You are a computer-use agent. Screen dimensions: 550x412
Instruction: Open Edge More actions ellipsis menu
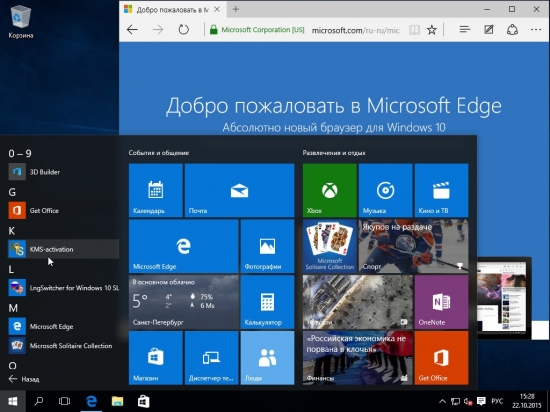point(536,30)
